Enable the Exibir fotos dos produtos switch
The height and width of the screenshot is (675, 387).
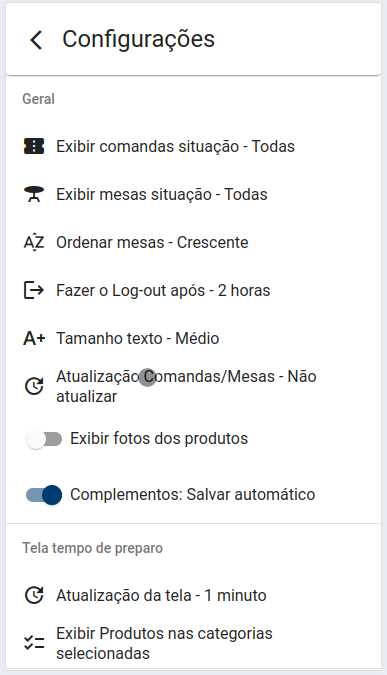coord(43,439)
